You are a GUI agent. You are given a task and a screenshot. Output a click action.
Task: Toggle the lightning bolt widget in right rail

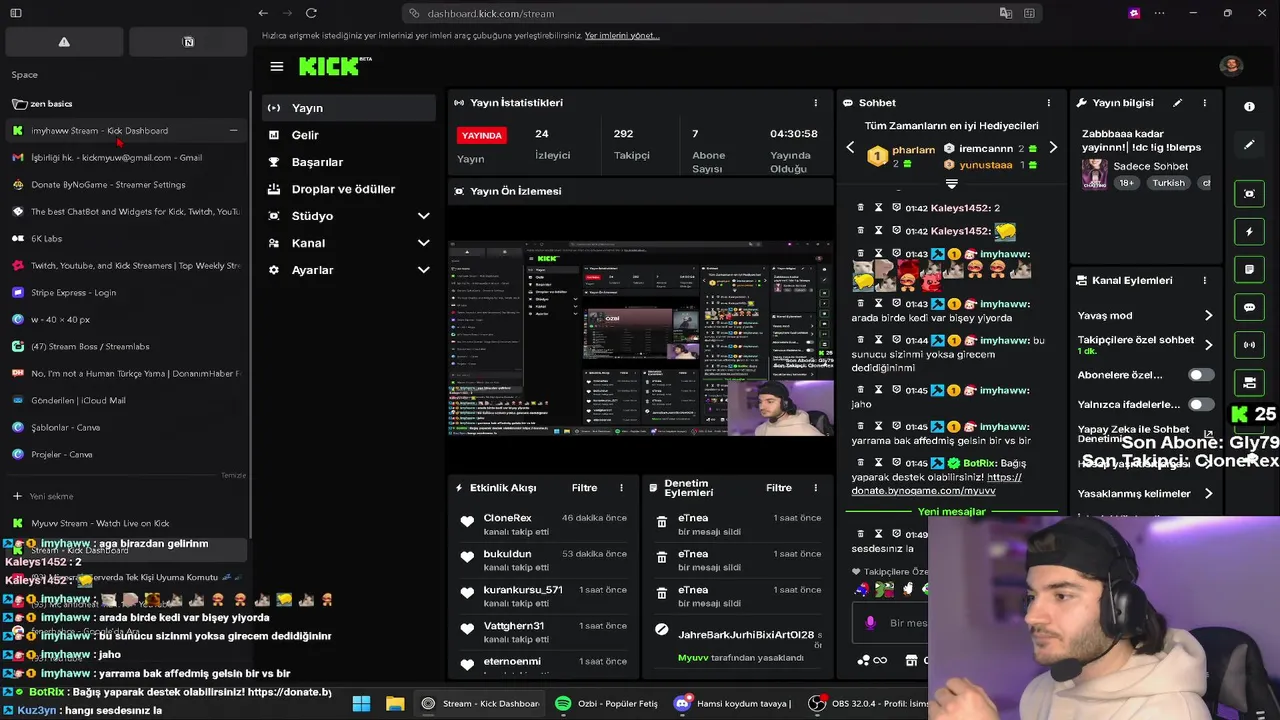pos(1249,232)
